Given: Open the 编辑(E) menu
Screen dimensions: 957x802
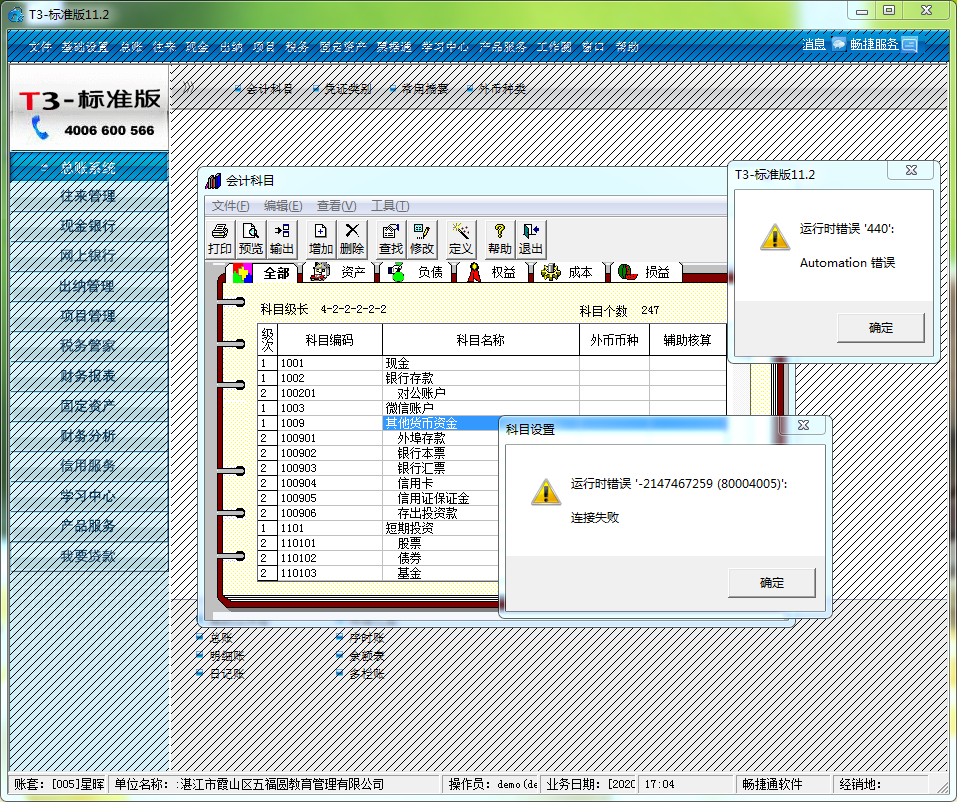Looking at the screenshot, I should (283, 206).
